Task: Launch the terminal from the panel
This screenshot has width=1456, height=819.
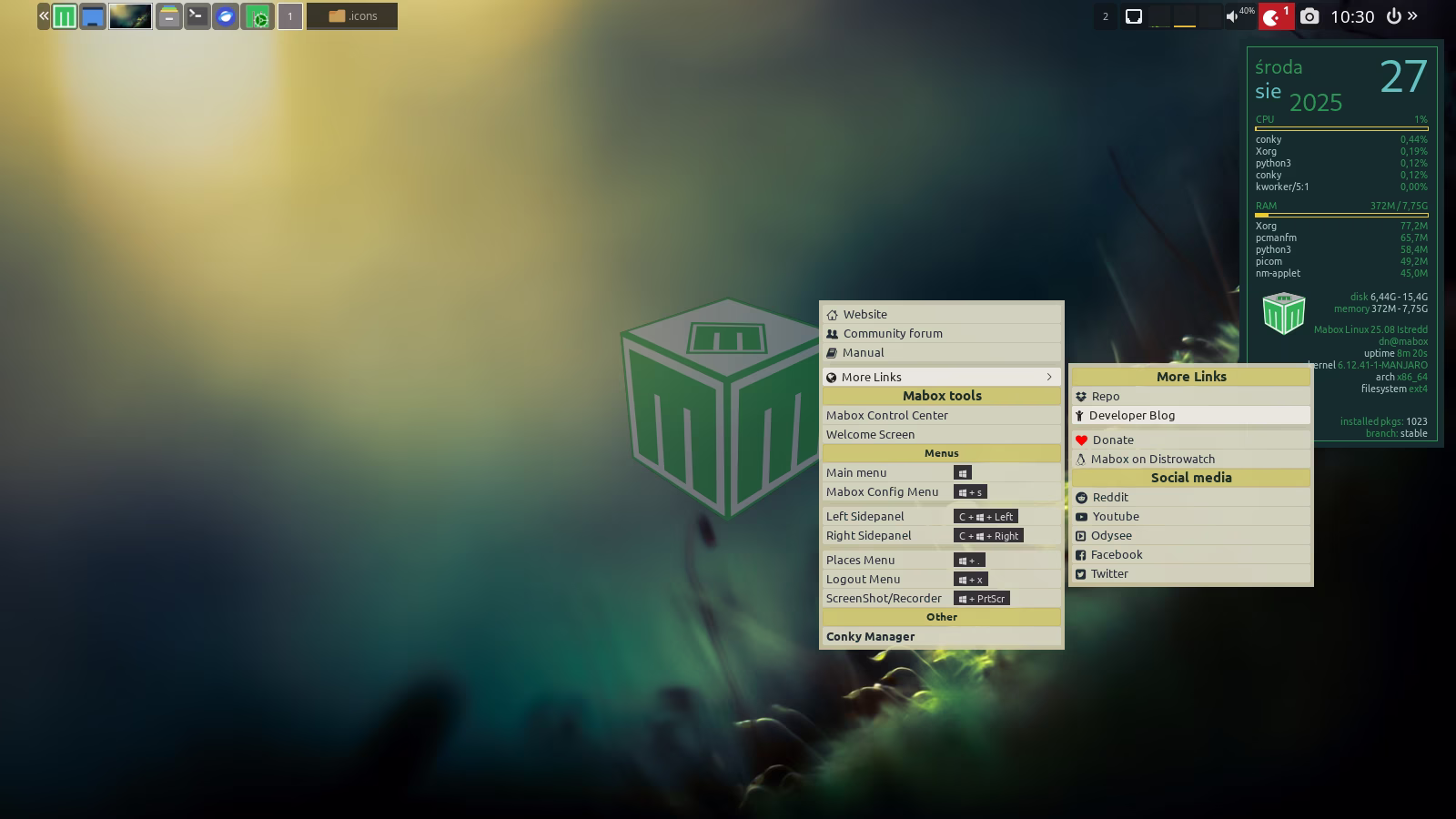Action: coord(197,16)
